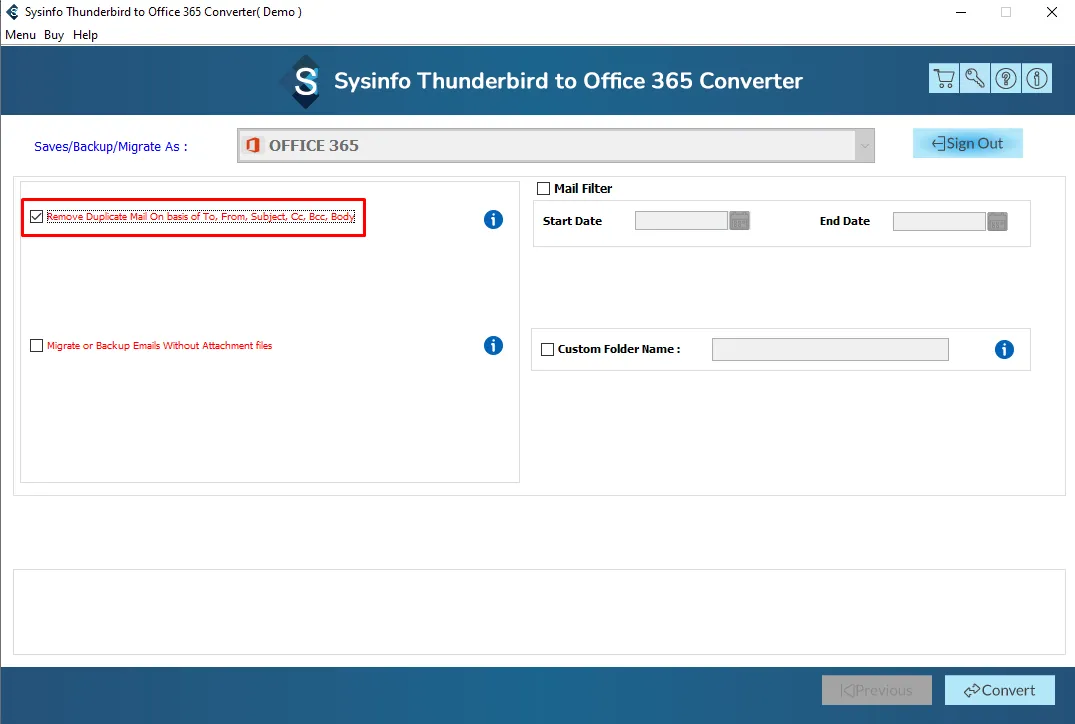
Task: Close the converter window
Action: (1052, 12)
